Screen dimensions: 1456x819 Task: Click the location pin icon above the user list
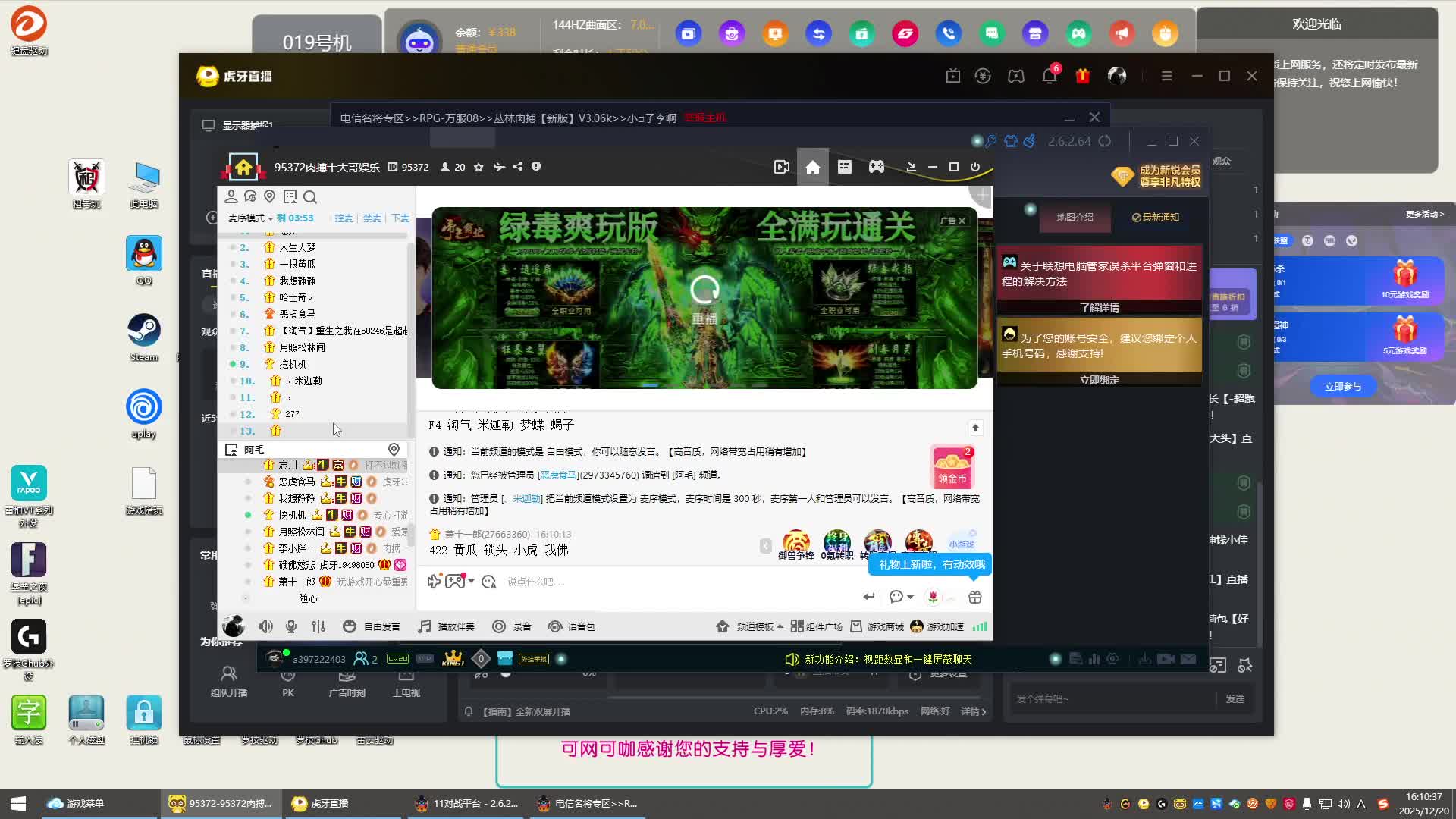point(269,197)
